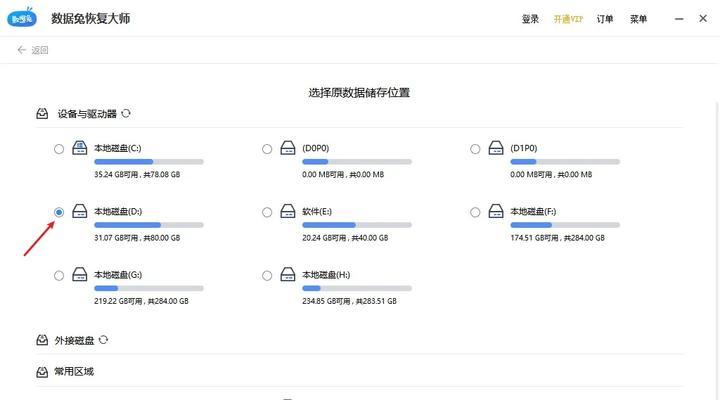Click the 本地磁盘(G:) drive label
This screenshot has width=720, height=400.
tap(118, 275)
